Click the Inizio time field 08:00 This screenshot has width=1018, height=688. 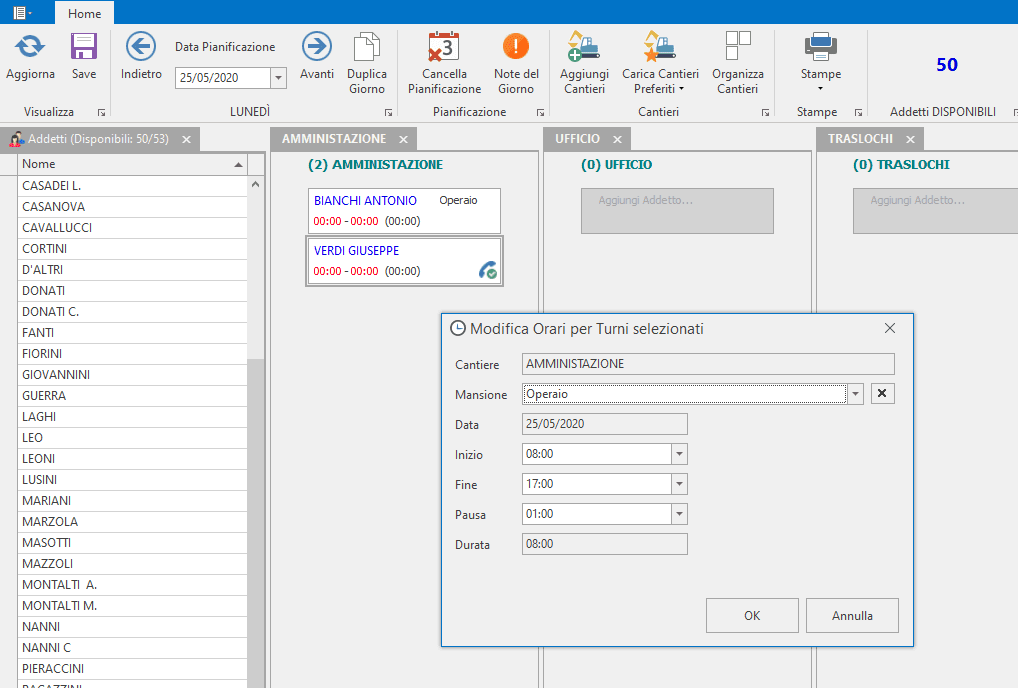click(597, 454)
